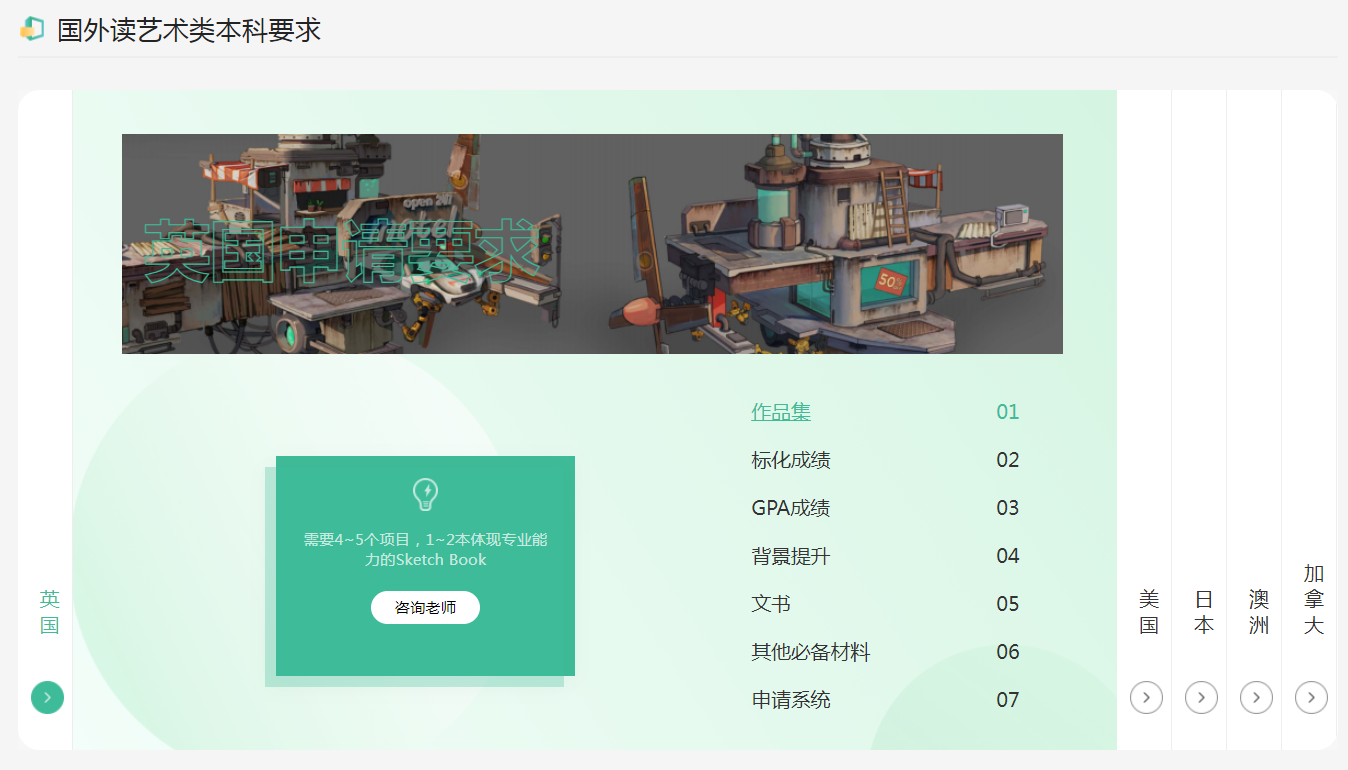This screenshot has height=770, width=1348.
Task: Expand the 日本 panel arrow
Action: pyautogui.click(x=1201, y=697)
